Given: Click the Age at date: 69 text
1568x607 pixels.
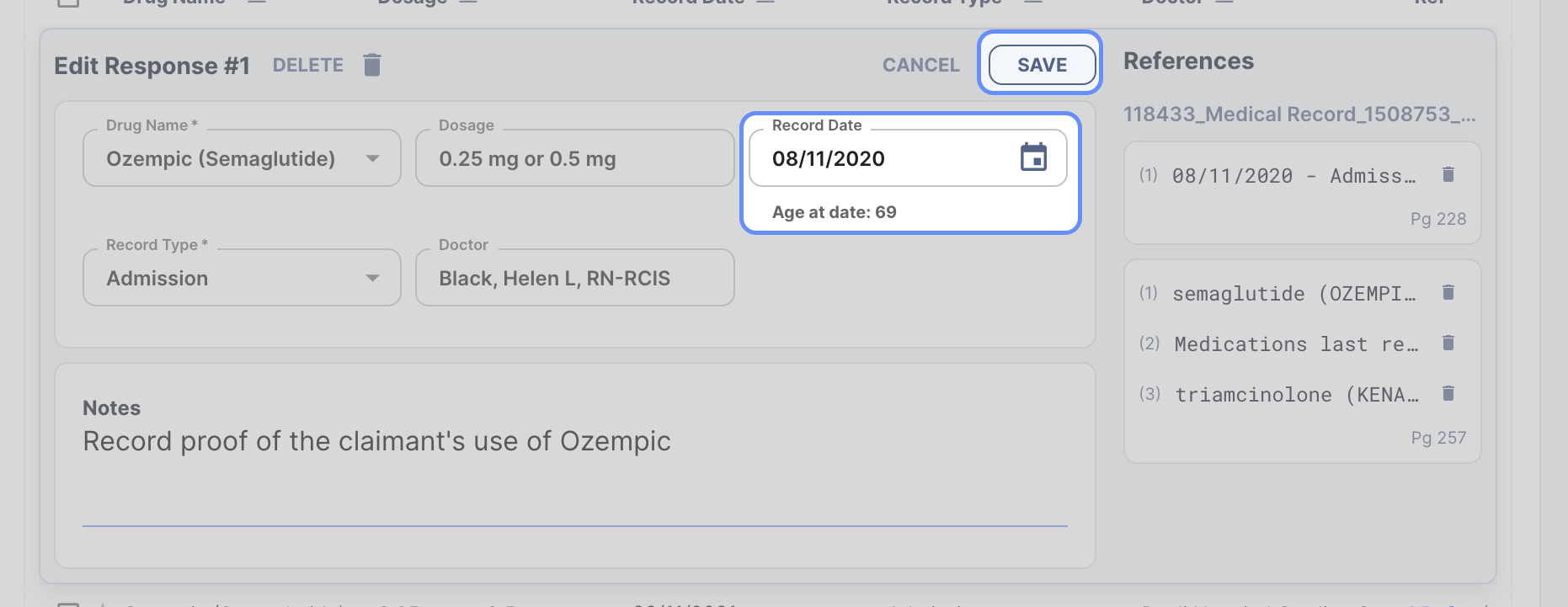Looking at the screenshot, I should coord(835,212).
